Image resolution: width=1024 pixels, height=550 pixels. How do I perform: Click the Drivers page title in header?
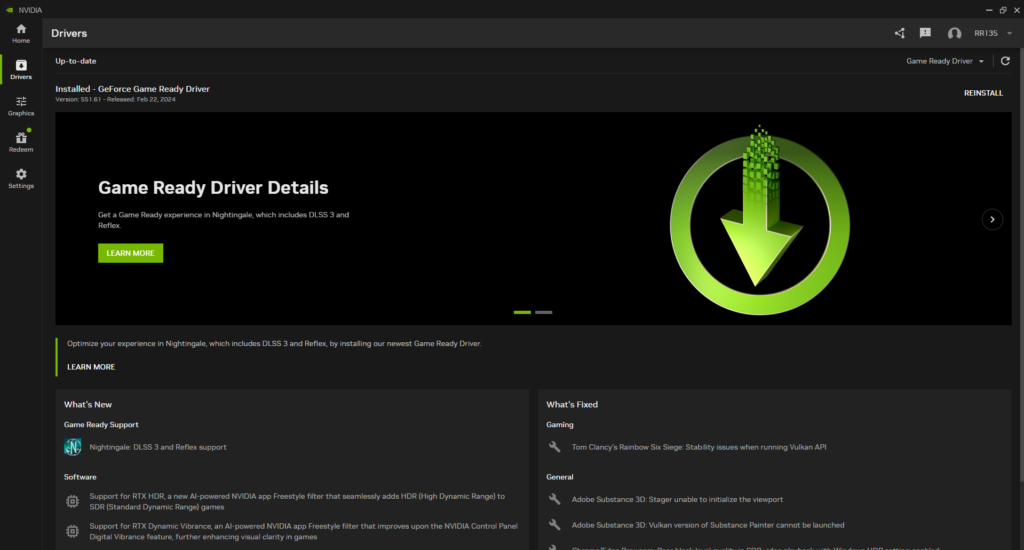click(x=69, y=33)
